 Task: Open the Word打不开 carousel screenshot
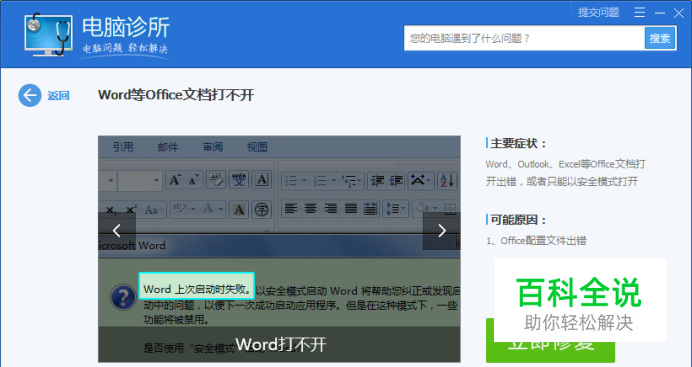(x=279, y=249)
